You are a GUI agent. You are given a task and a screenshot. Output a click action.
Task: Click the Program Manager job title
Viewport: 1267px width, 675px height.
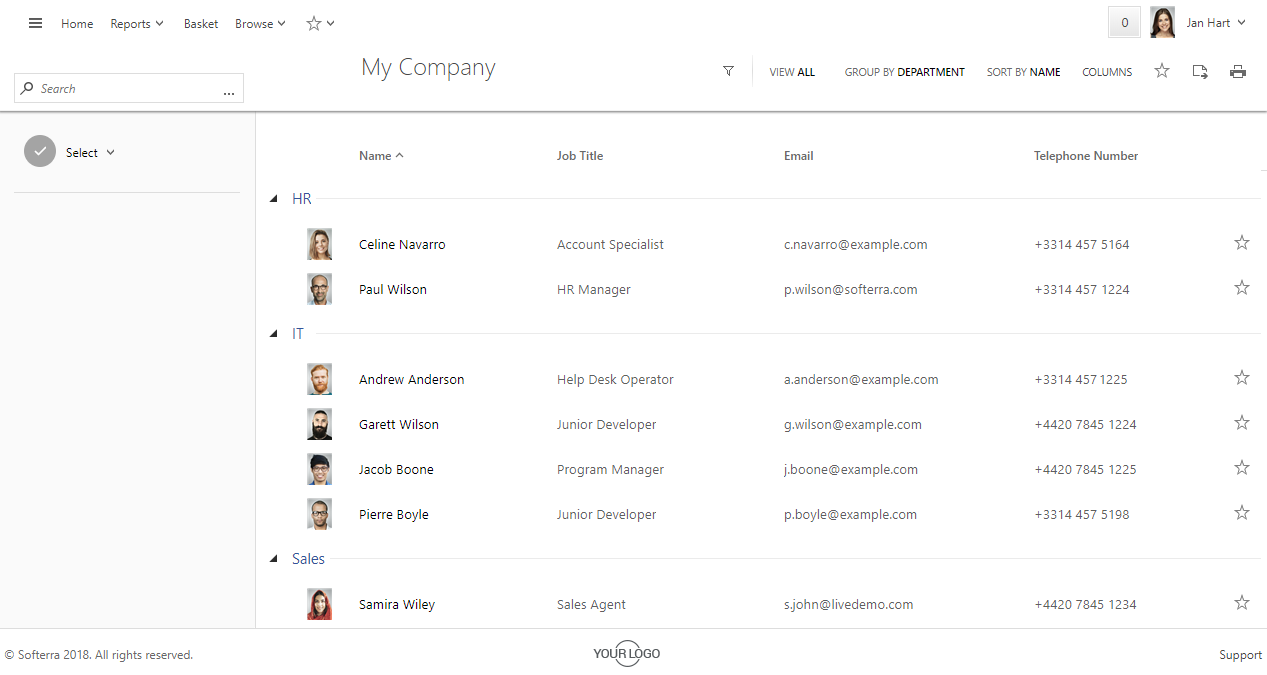(x=610, y=470)
